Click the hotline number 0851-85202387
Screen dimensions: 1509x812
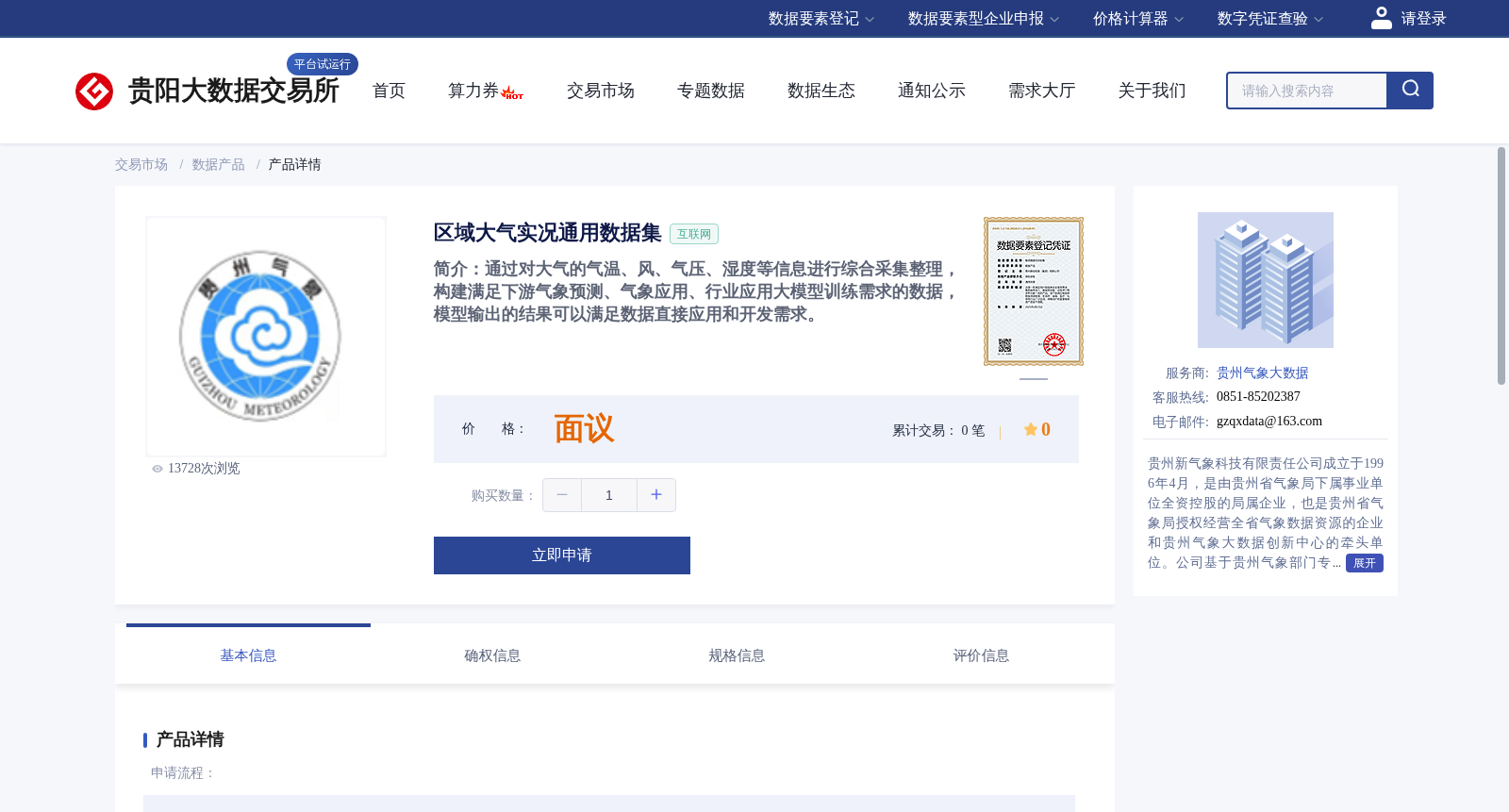pyautogui.click(x=1258, y=397)
